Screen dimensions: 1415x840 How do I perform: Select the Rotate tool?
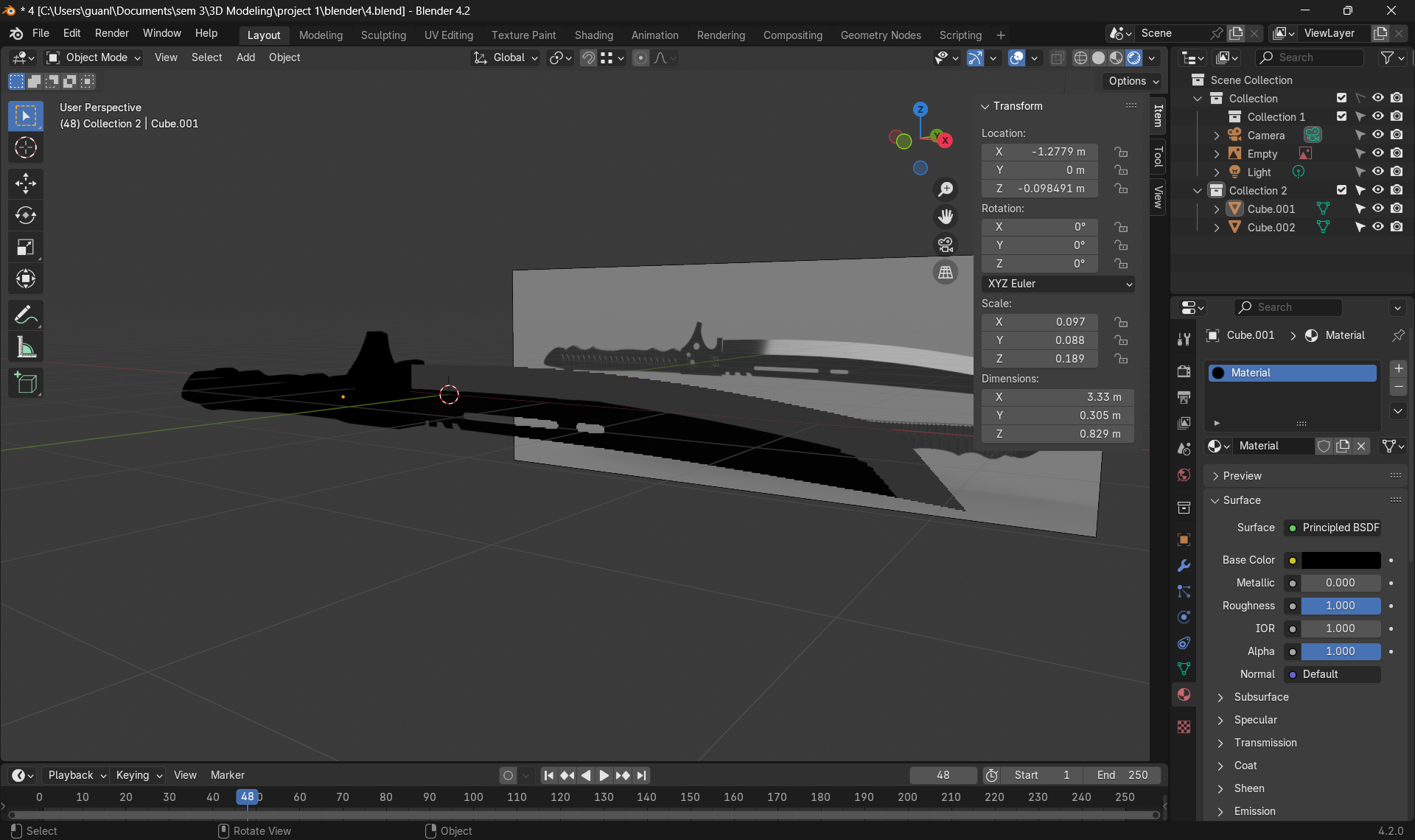point(26,215)
